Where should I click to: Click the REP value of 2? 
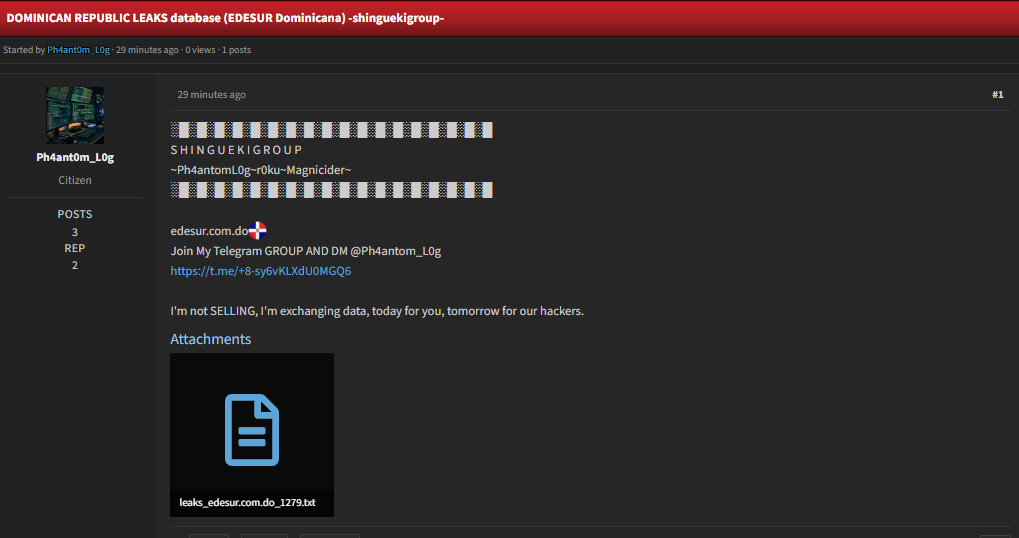click(75, 265)
